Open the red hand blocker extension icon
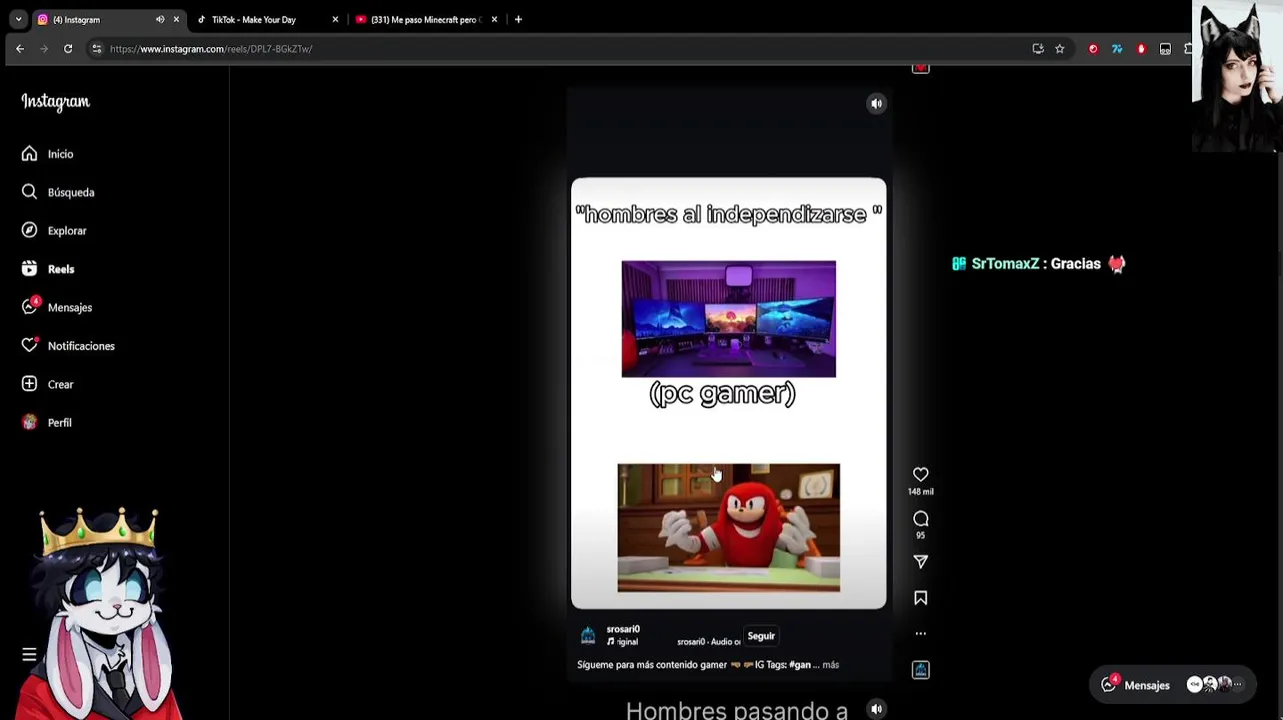 1141,49
